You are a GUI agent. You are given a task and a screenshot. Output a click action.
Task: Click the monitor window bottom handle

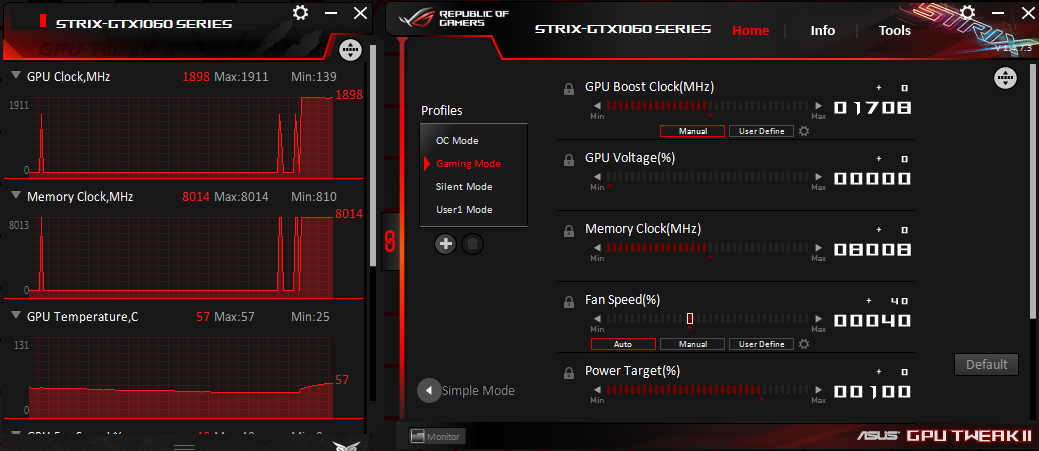pos(184,447)
